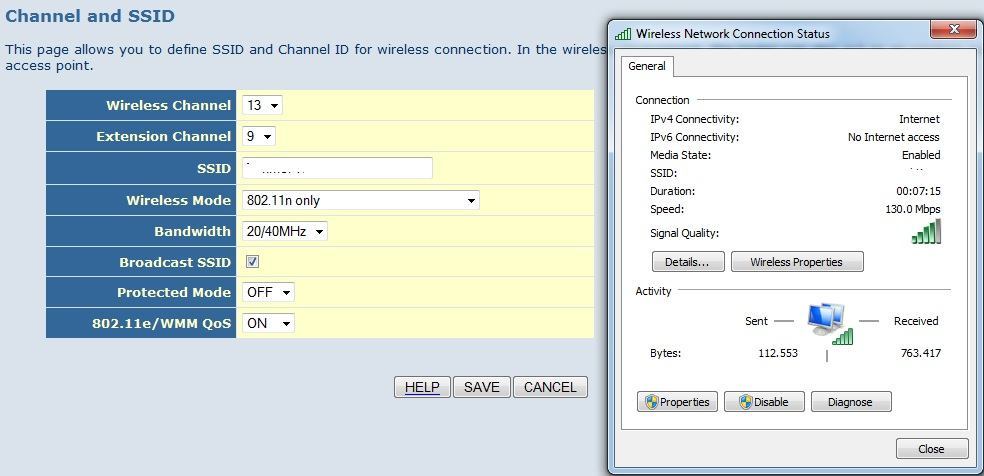Click the Close button at dialog bottom
Screen dimensions: 984x476
click(x=931, y=448)
